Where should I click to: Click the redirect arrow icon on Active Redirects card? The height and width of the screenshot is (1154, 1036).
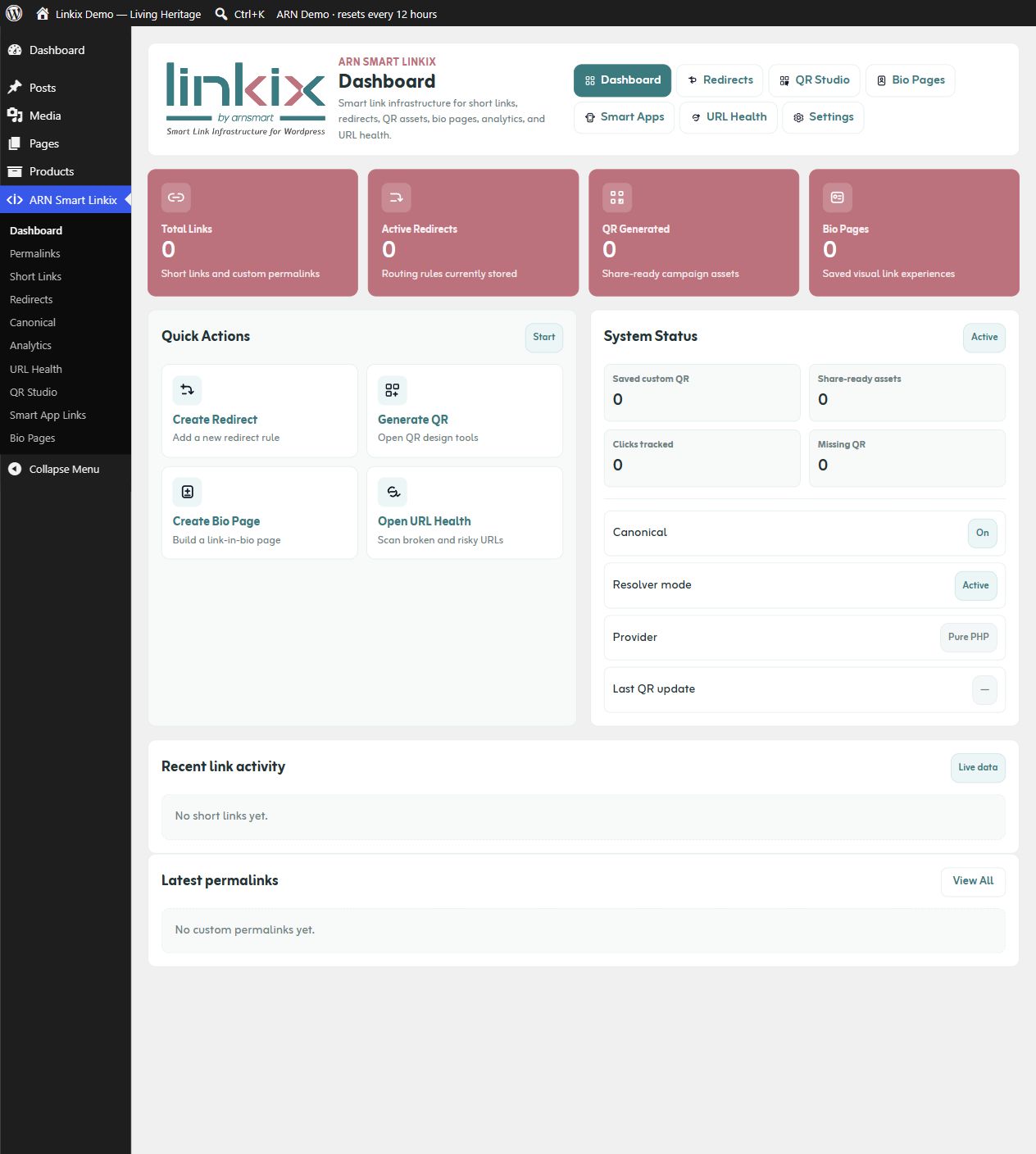(x=397, y=198)
